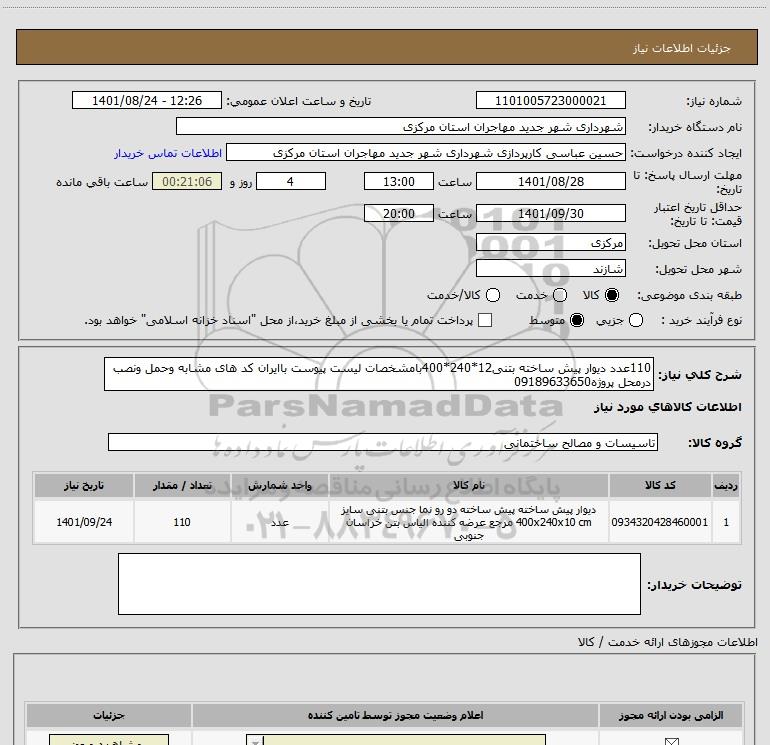The height and width of the screenshot is (745, 770).
Task: Click the واحد شمارش column header
Action: (x=279, y=485)
